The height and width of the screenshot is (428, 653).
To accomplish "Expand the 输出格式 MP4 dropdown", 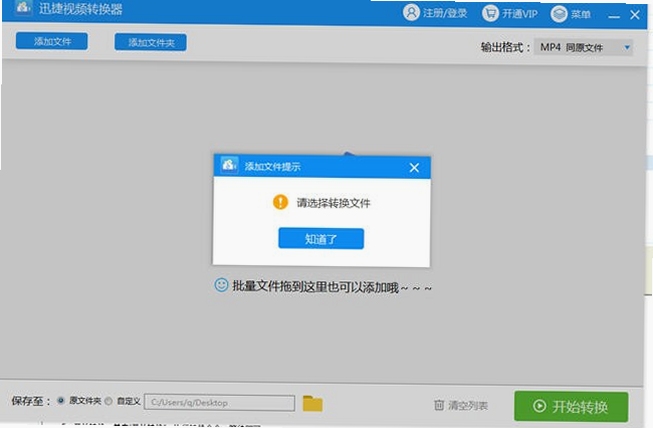I will pyautogui.click(x=583, y=47).
